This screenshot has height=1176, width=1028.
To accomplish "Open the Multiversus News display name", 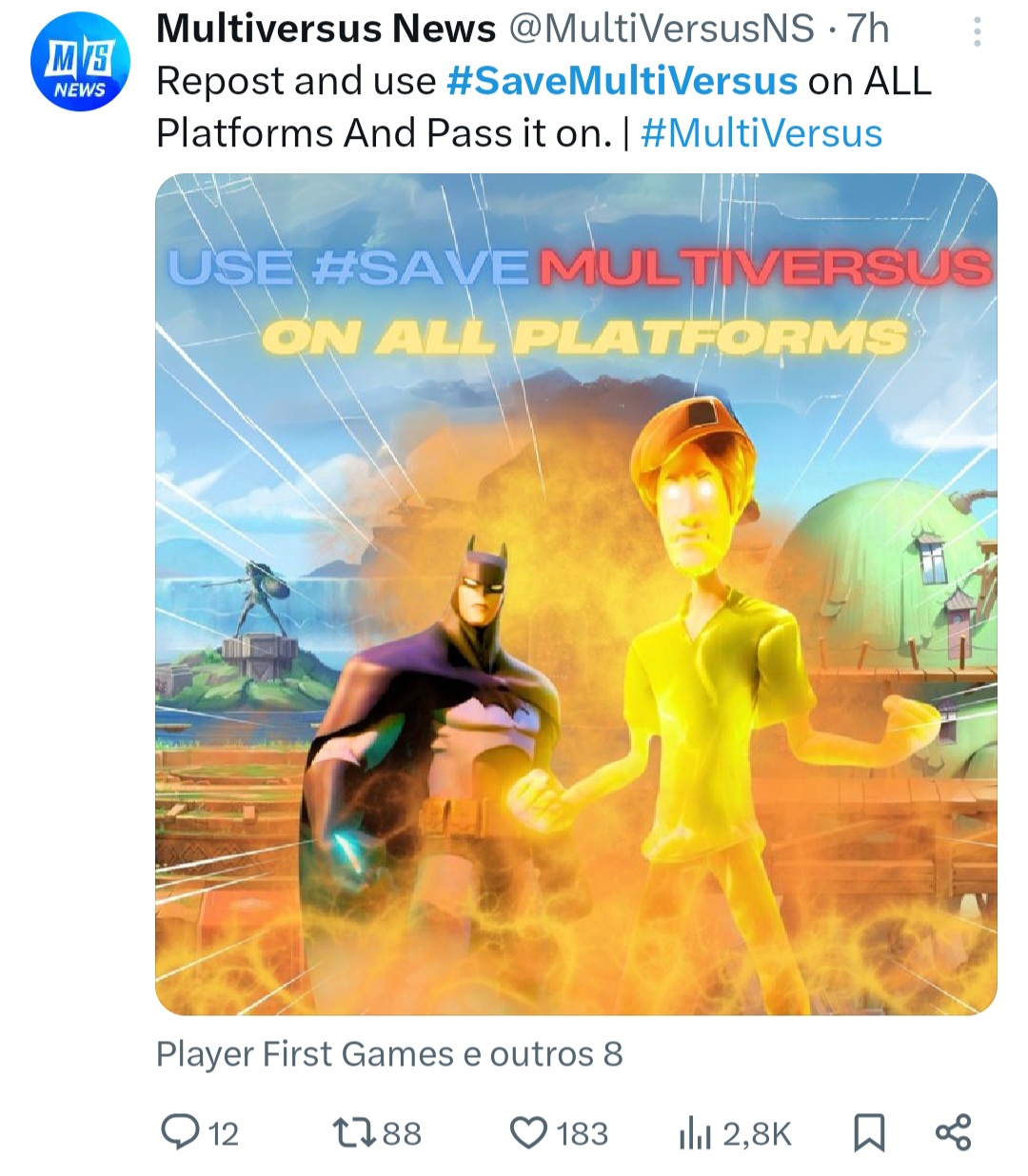I will point(326,29).
